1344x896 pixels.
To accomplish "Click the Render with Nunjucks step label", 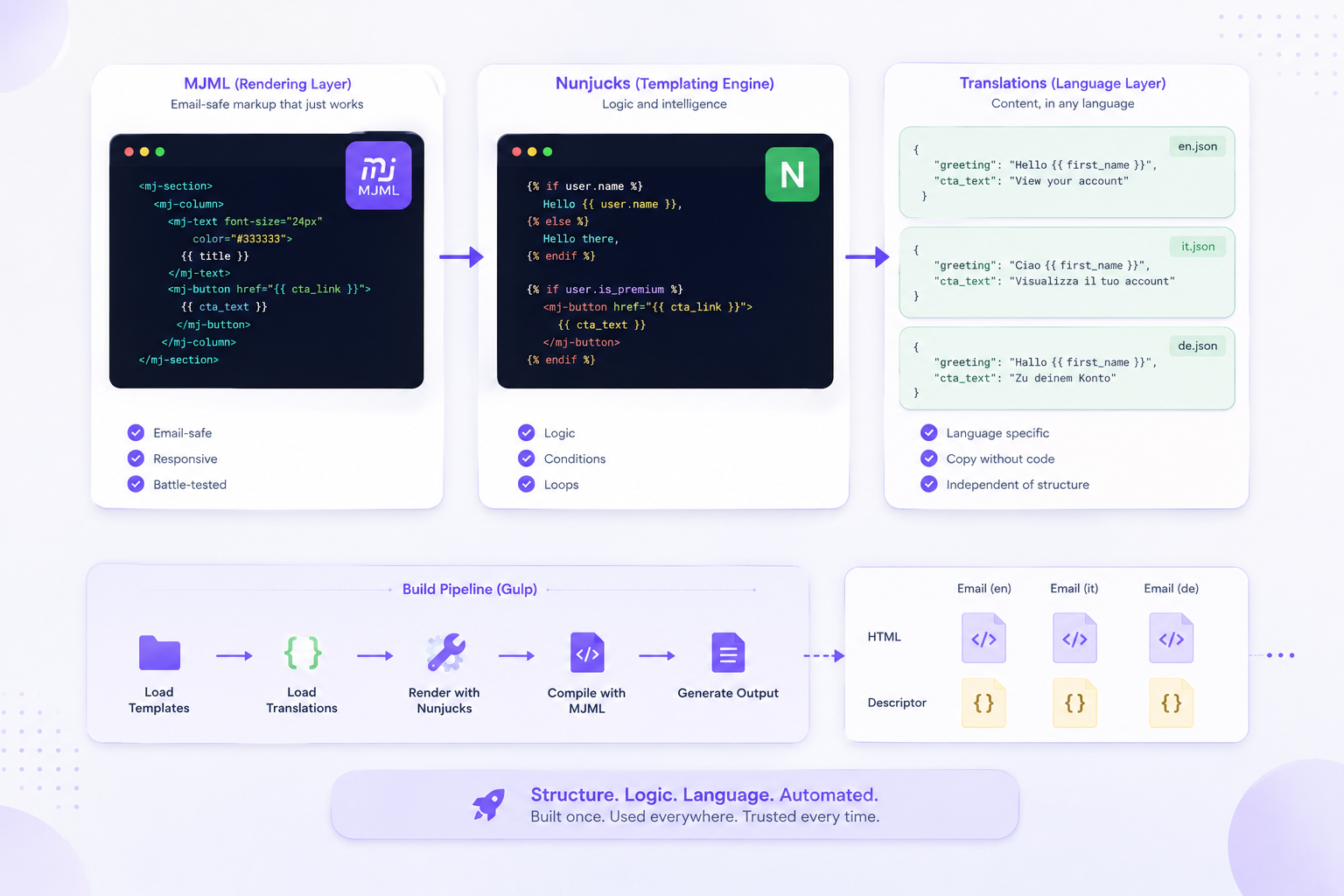I will [444, 700].
